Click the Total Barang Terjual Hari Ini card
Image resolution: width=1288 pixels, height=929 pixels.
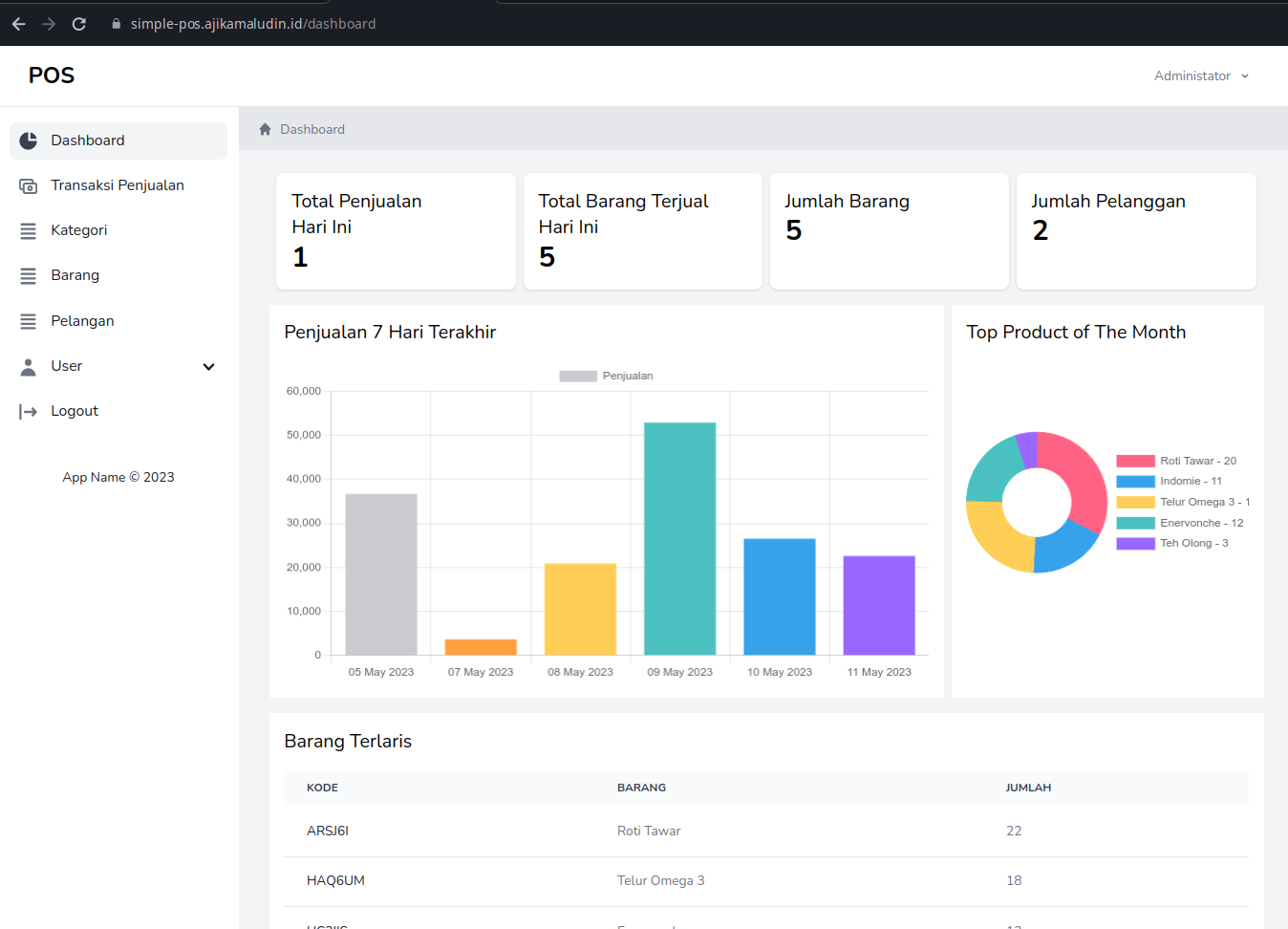click(643, 231)
